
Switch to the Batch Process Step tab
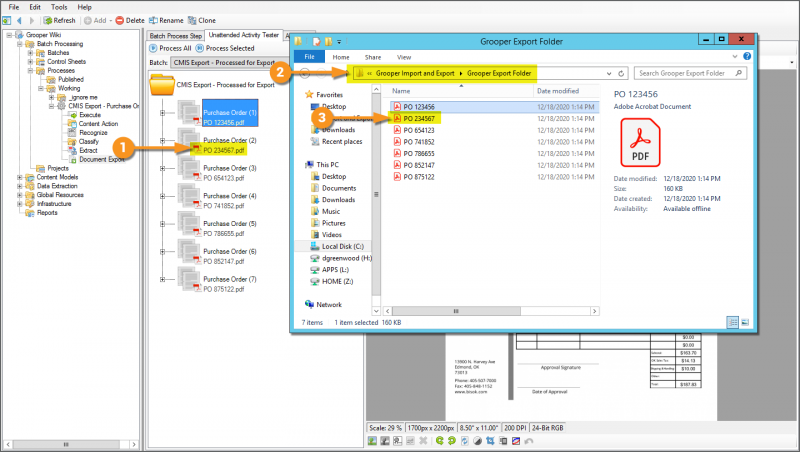[x=176, y=36]
